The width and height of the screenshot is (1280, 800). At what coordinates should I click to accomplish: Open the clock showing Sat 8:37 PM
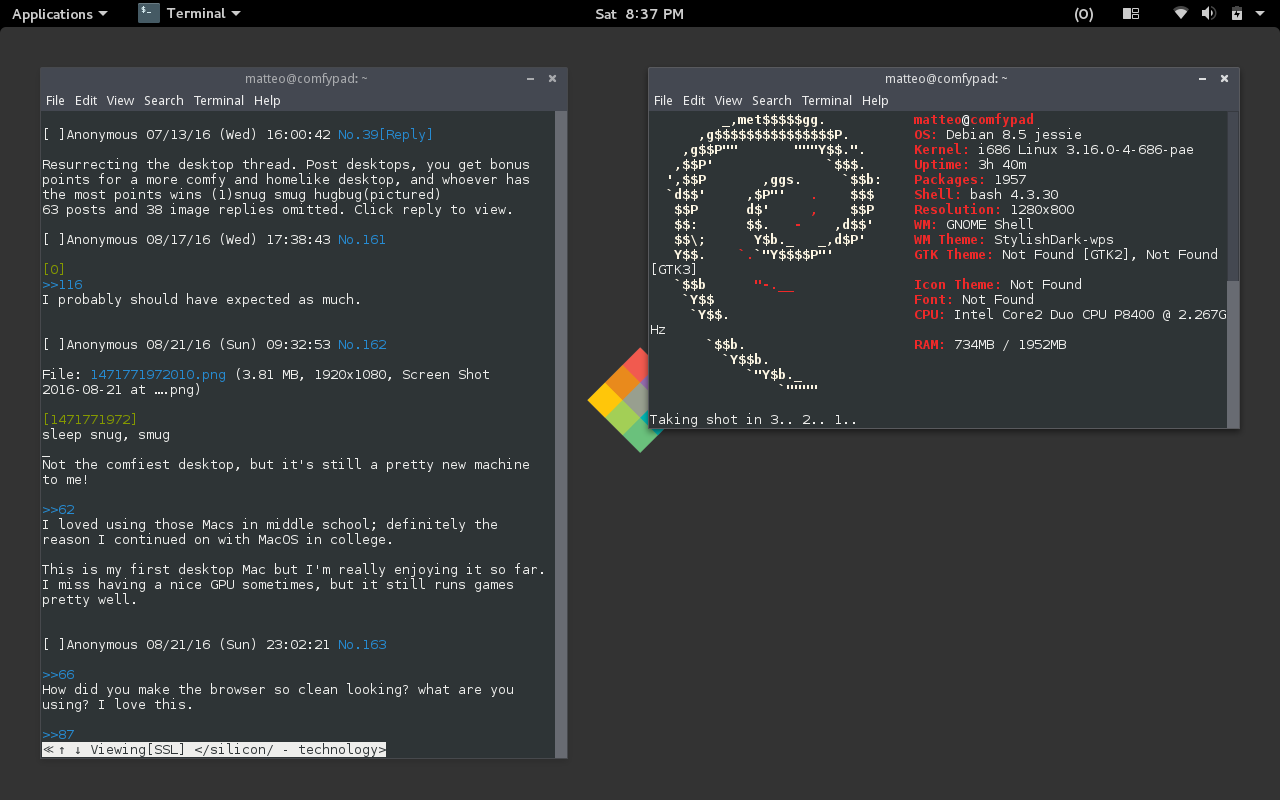click(639, 13)
